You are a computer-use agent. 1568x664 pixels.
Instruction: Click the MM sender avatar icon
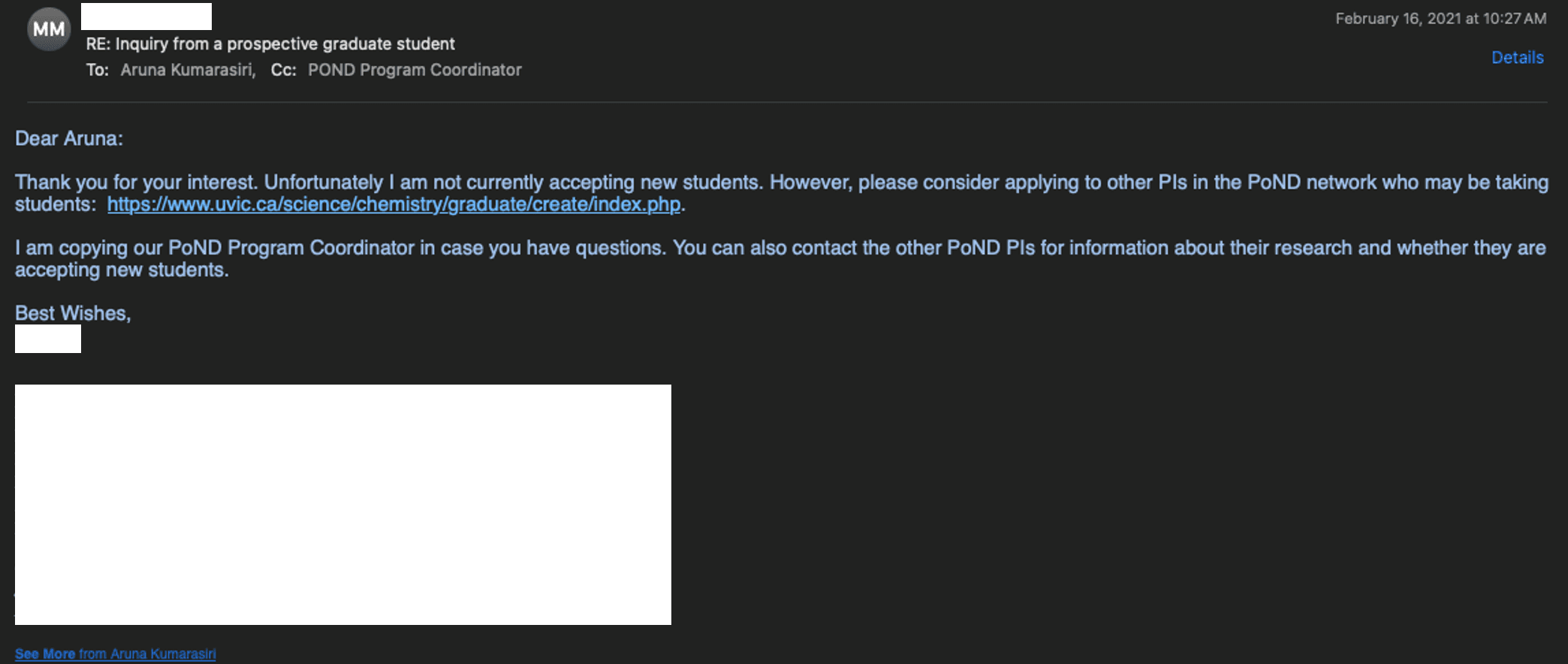tap(49, 29)
